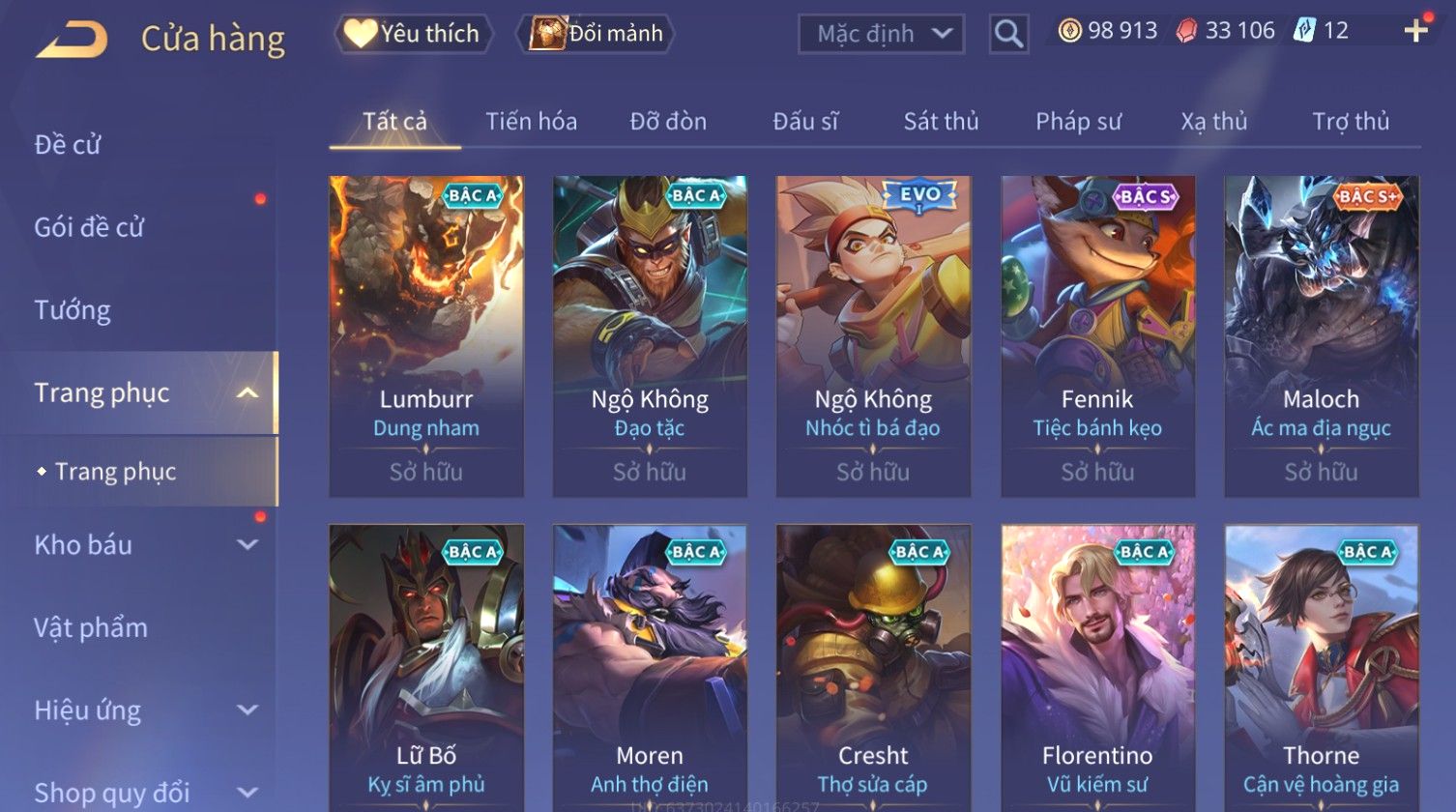
Task: Expand the Kho báu sidebar section
Action: click(x=248, y=544)
